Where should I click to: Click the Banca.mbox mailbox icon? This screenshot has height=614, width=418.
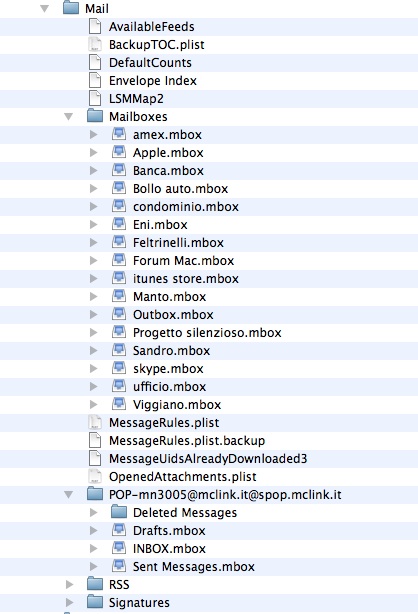click(x=119, y=170)
